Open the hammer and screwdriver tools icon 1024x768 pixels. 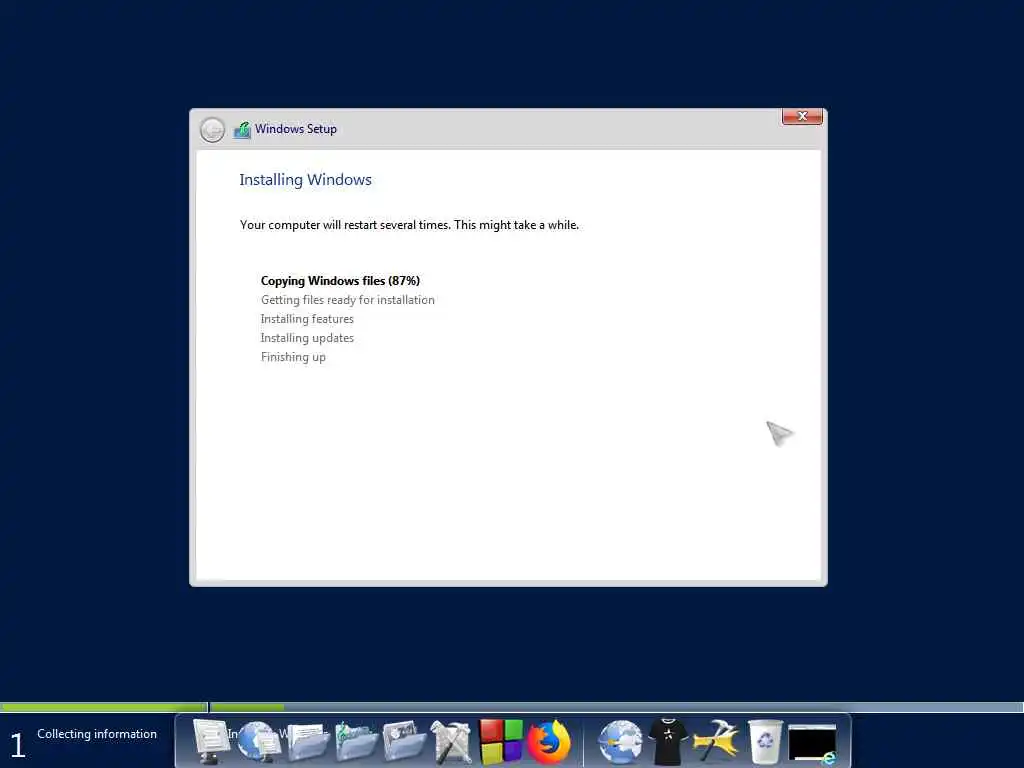coord(451,741)
